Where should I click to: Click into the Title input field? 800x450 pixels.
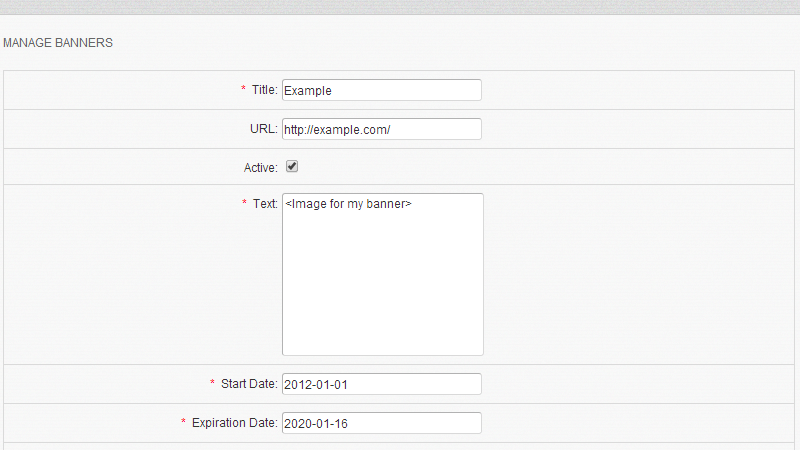tap(381, 90)
